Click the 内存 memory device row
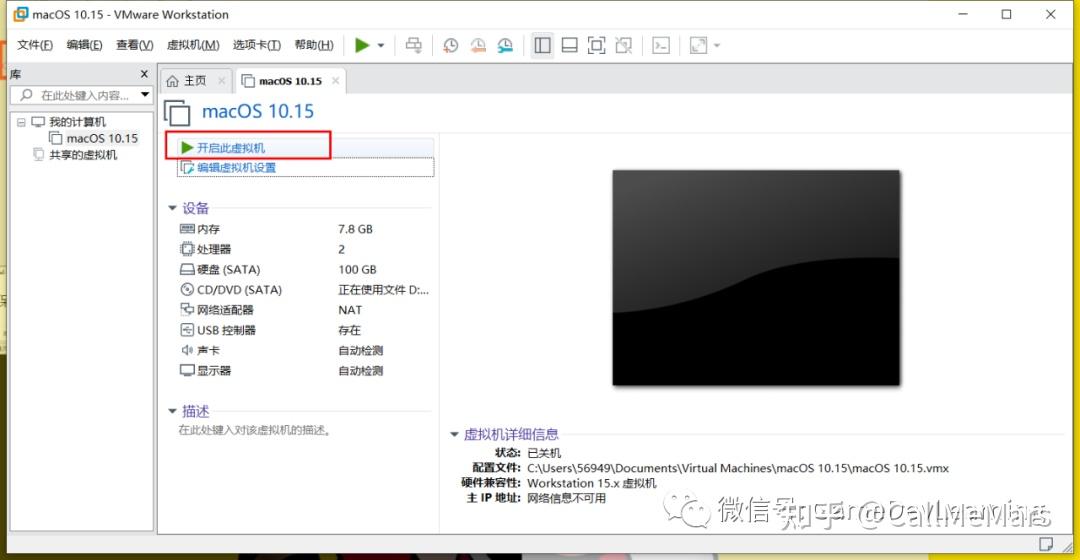 [x=304, y=229]
